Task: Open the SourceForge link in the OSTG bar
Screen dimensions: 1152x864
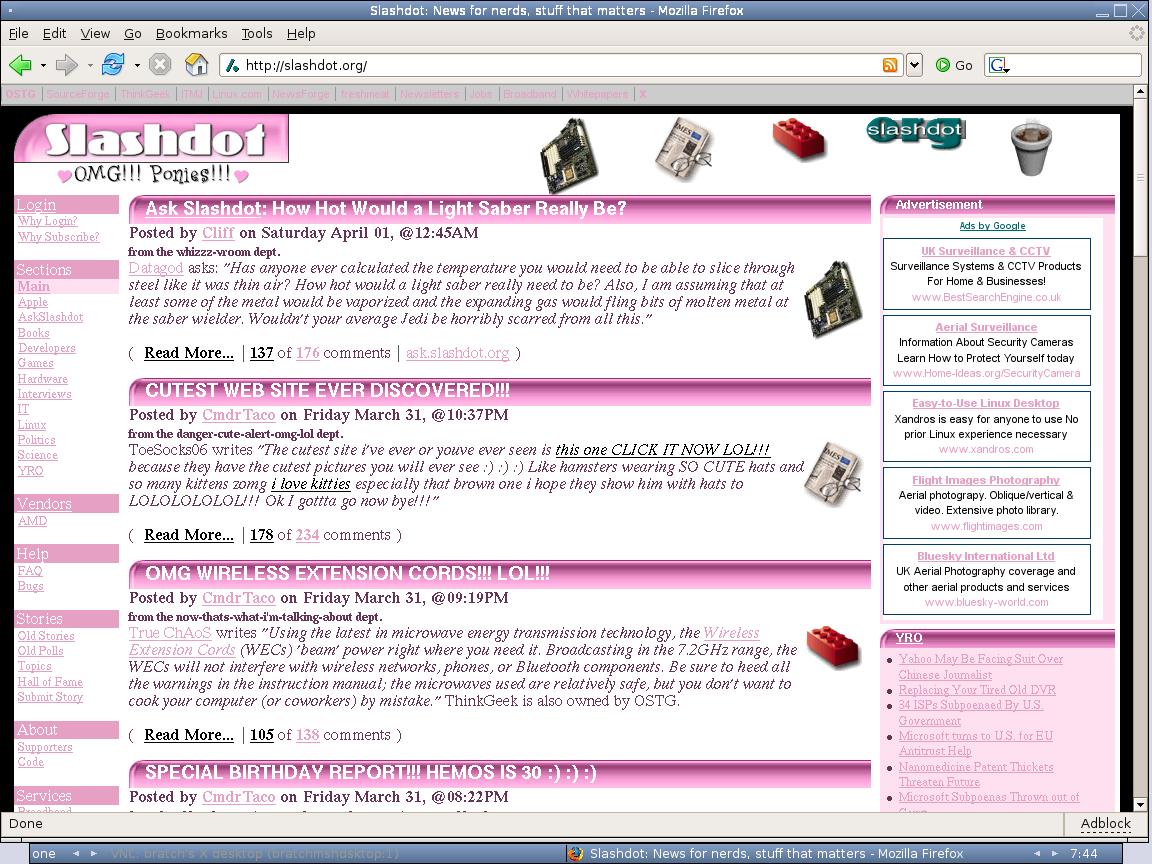Action: (x=78, y=94)
